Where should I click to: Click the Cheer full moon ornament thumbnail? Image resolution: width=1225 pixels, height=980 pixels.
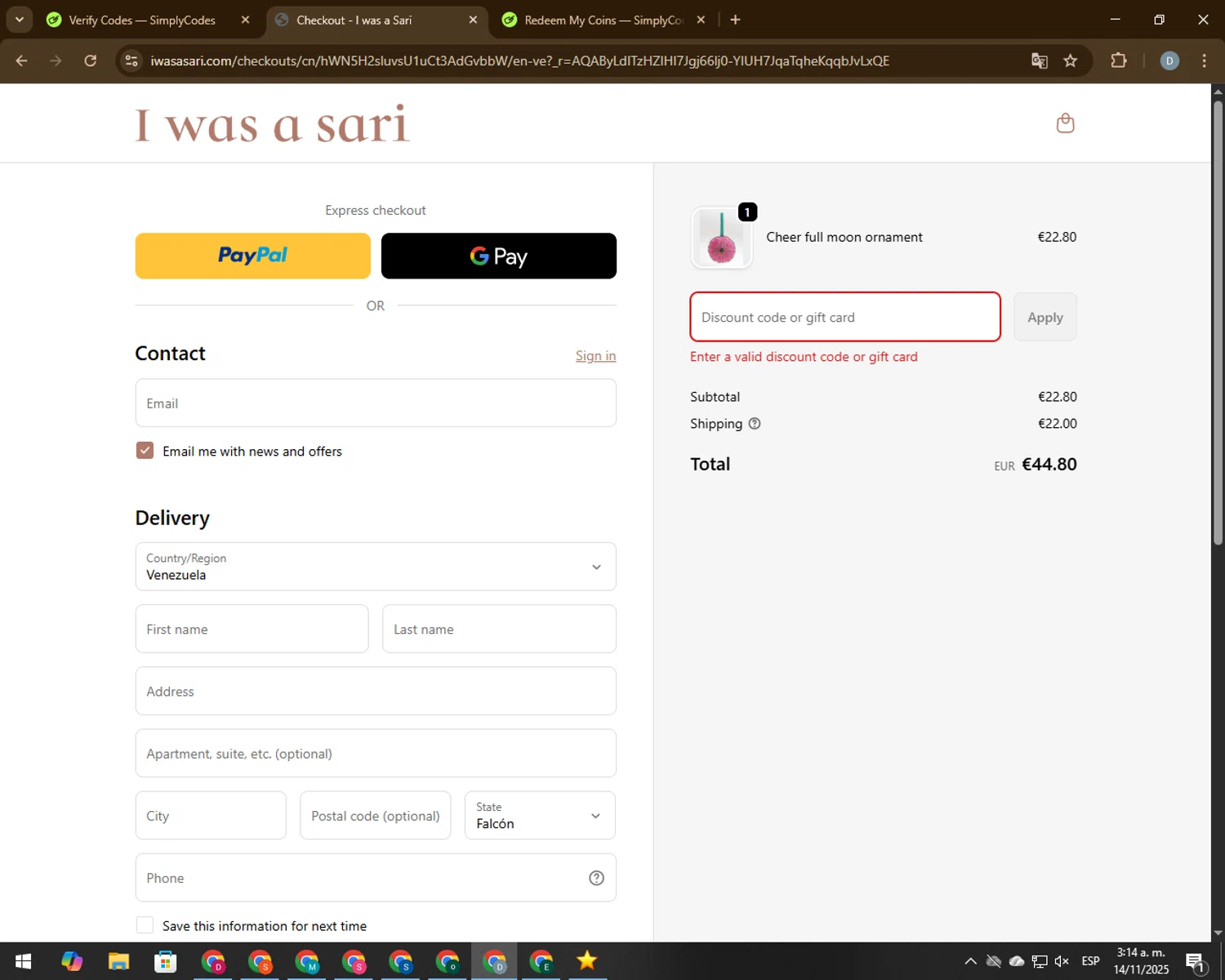click(721, 238)
